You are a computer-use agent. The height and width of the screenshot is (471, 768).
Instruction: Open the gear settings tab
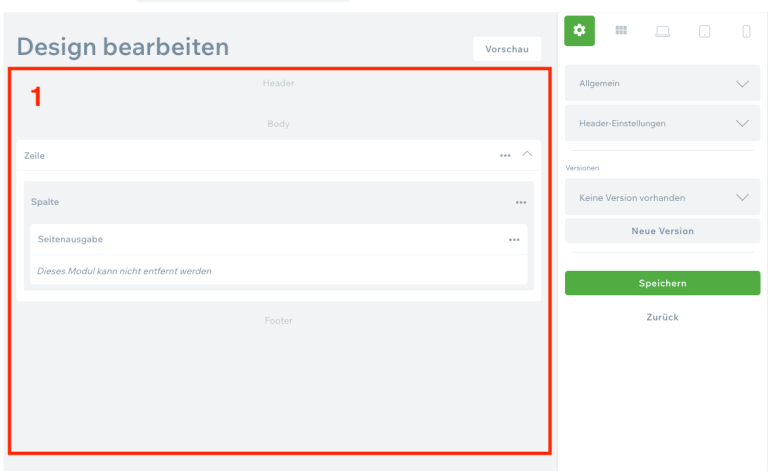tap(578, 31)
